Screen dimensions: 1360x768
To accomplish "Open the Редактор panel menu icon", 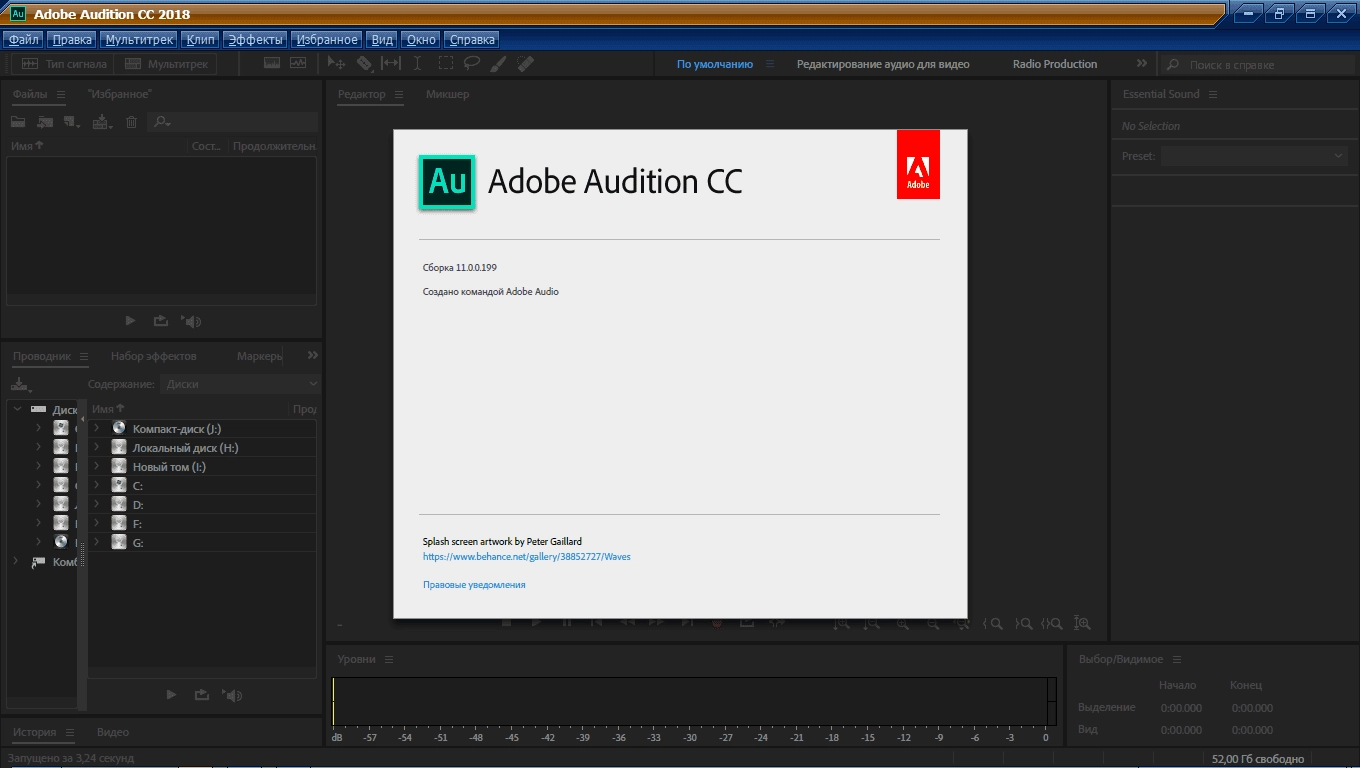I will (x=399, y=94).
